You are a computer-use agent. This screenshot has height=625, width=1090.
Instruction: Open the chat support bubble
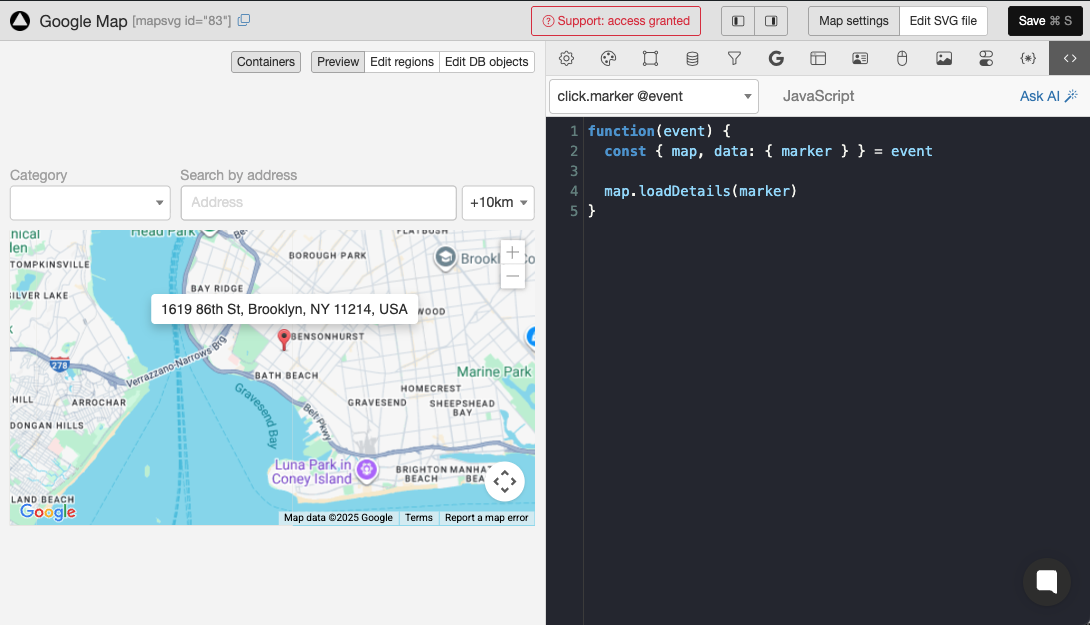[x=1046, y=582]
